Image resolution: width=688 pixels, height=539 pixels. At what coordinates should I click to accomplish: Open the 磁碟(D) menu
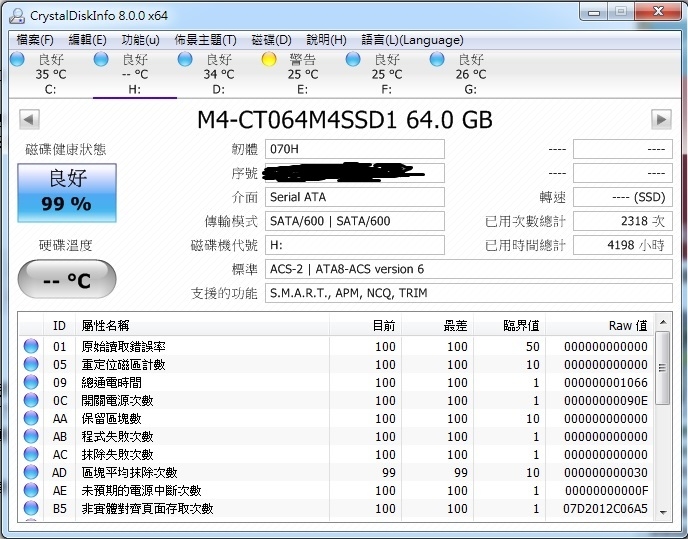pos(271,40)
